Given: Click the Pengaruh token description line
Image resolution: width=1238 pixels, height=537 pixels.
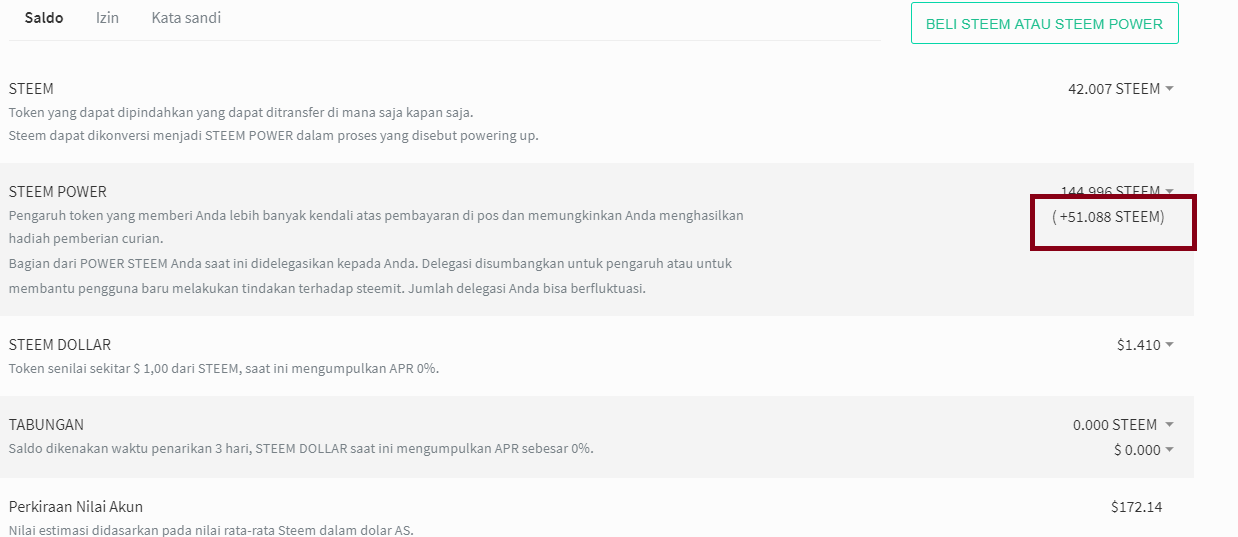Looking at the screenshot, I should click(376, 227).
